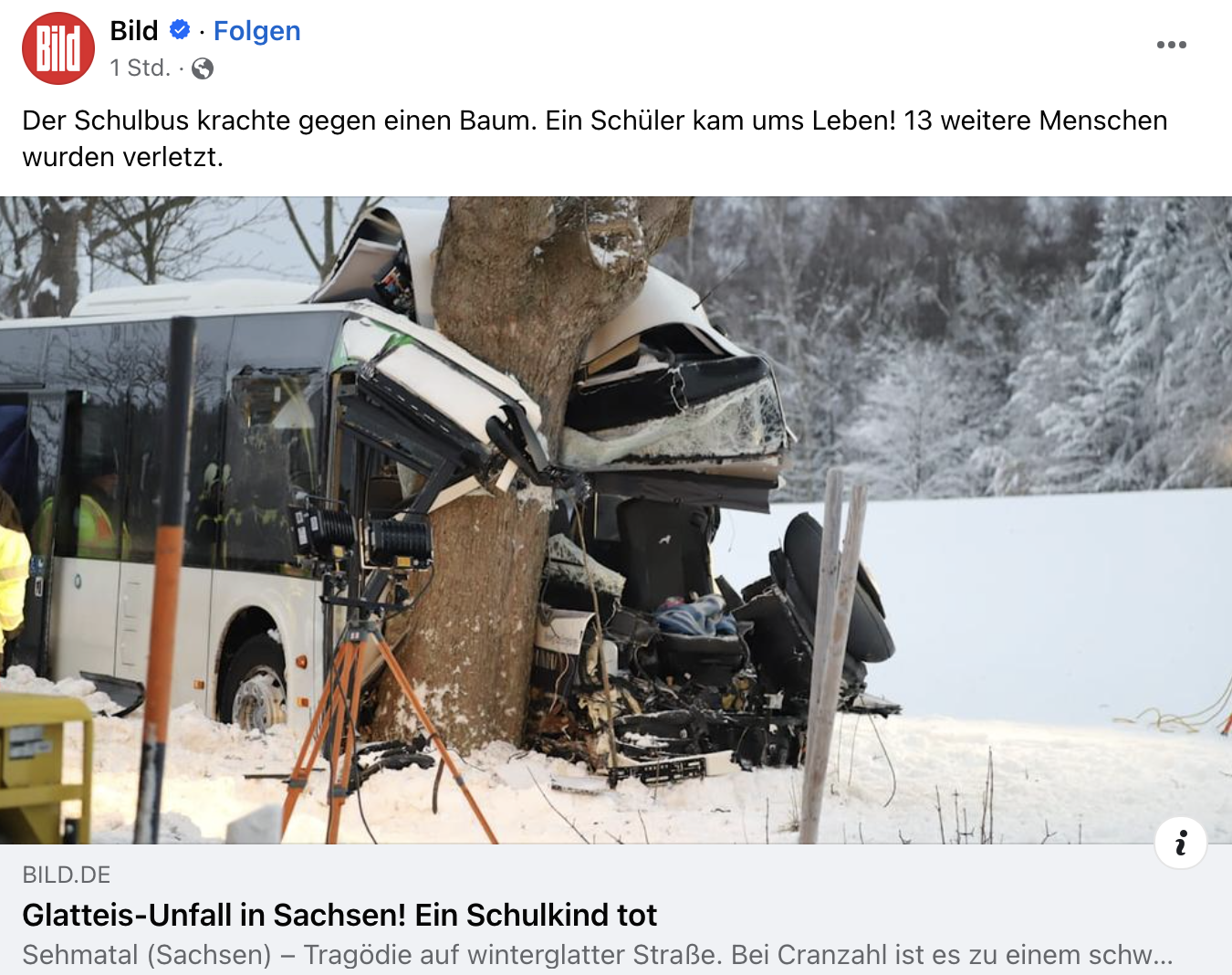Click the globe public audience icon
Image resolution: width=1232 pixels, height=975 pixels.
pyautogui.click(x=203, y=68)
